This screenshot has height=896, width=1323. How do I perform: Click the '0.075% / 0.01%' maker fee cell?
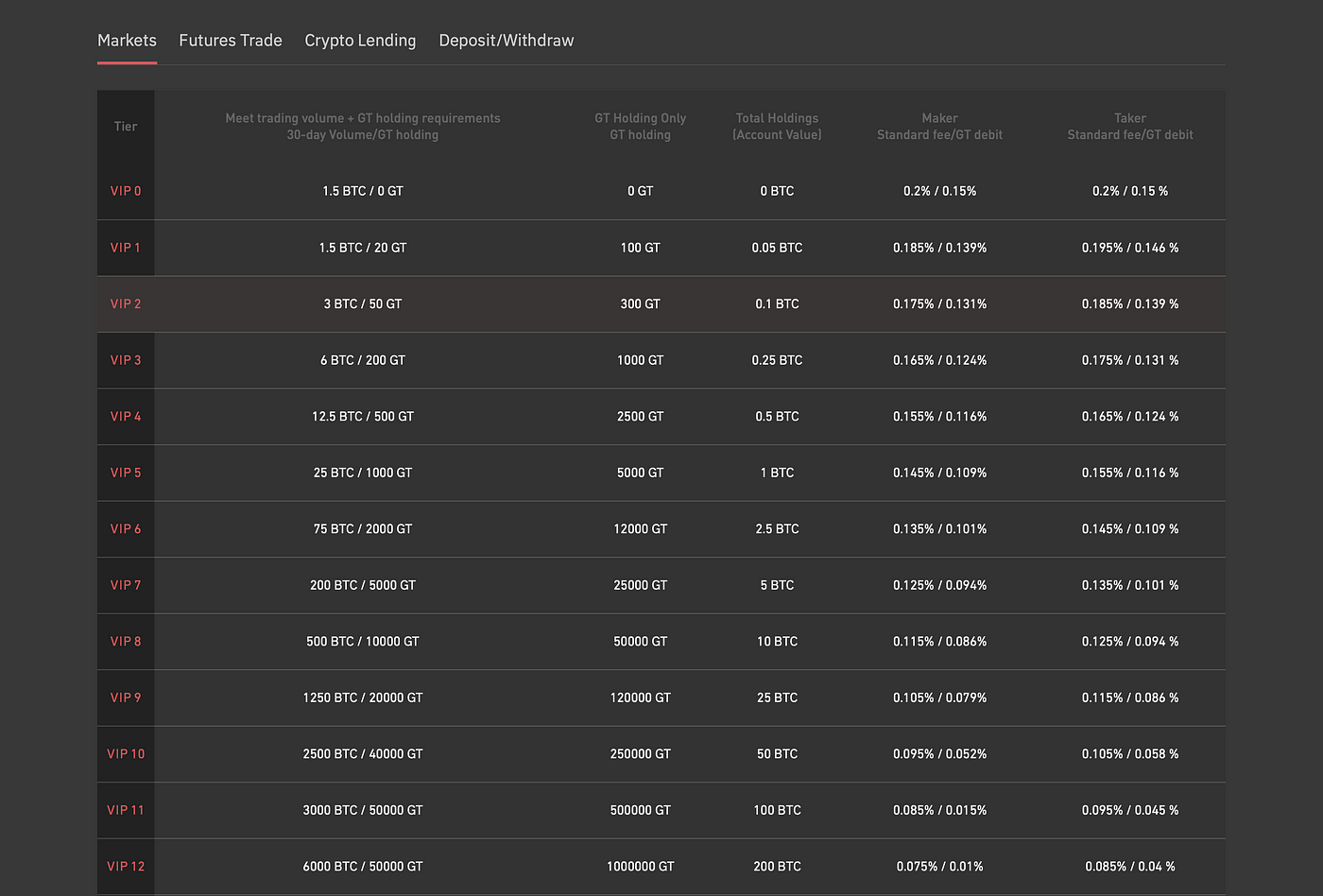click(940, 866)
